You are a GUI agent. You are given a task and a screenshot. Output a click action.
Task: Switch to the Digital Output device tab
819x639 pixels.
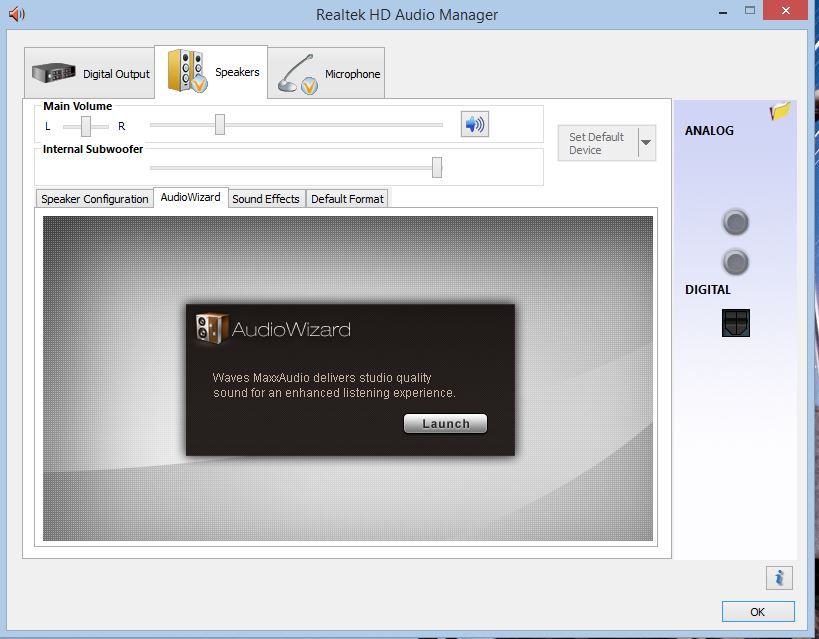click(90, 73)
